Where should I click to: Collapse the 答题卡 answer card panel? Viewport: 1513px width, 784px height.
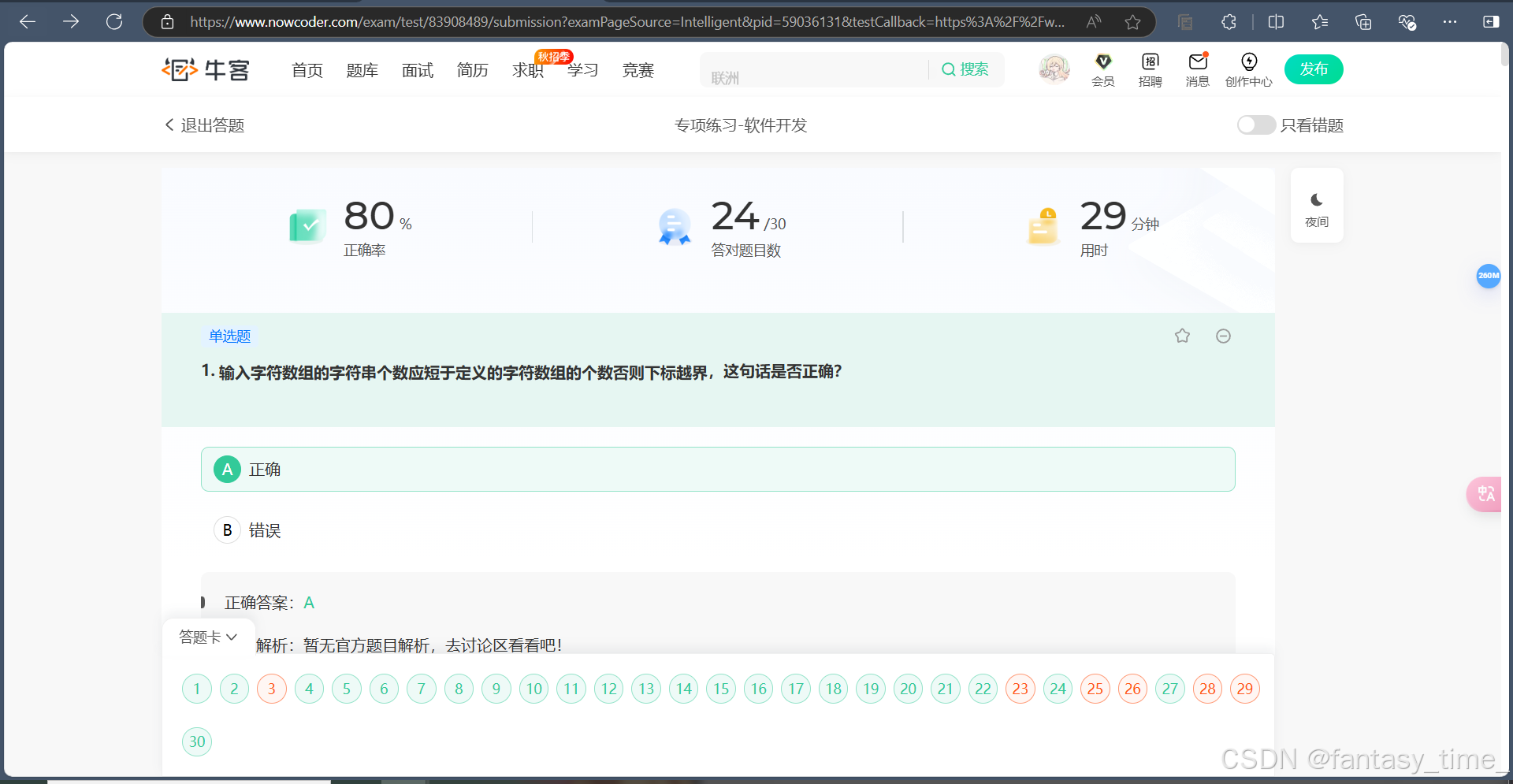tap(207, 637)
